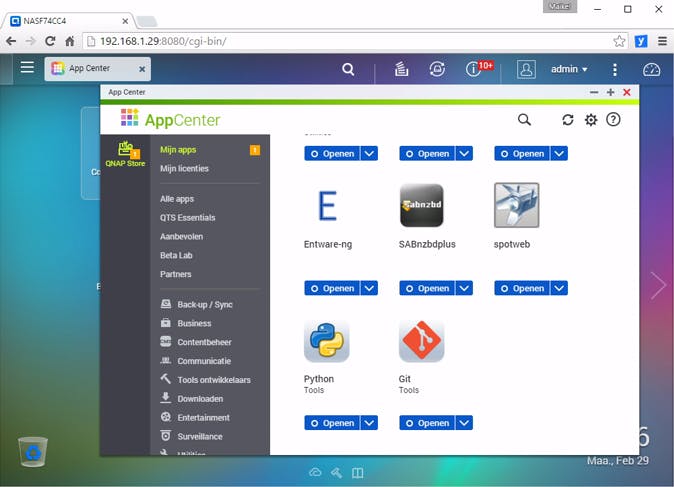
Task: Click the SABnzbdplus app icon
Action: pyautogui.click(x=421, y=205)
